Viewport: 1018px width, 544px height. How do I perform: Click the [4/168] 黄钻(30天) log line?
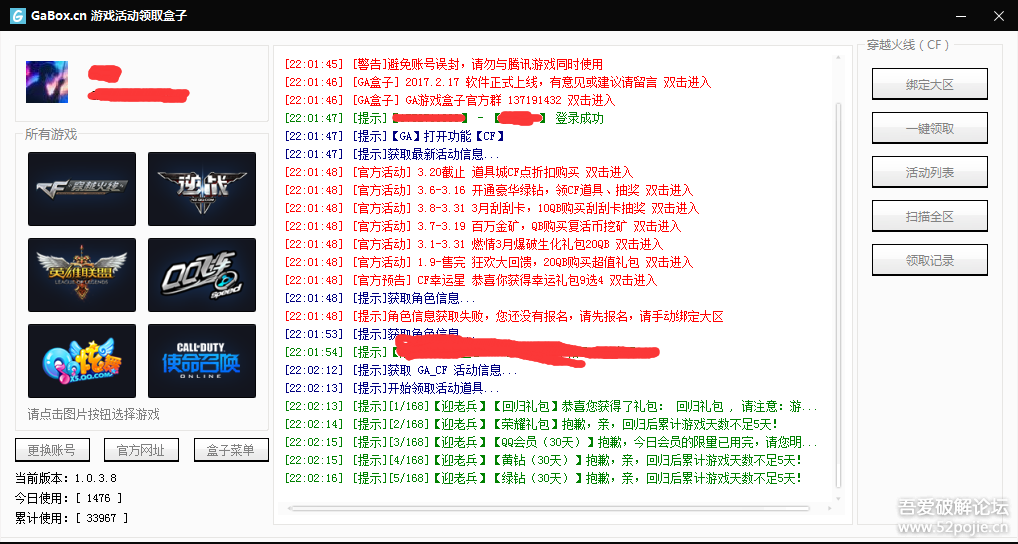click(543, 460)
